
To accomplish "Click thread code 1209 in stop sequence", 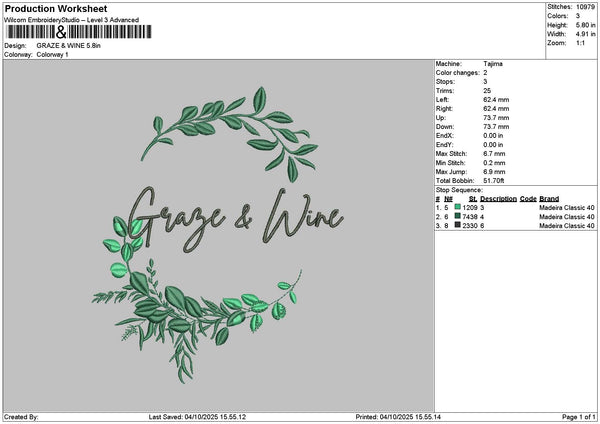I will 470,208.
